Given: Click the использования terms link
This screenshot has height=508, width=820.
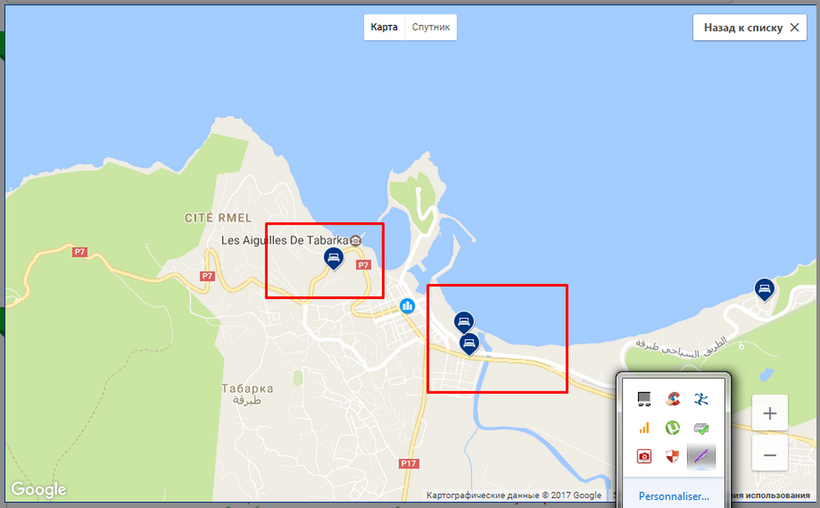Looking at the screenshot, I should point(778,495).
